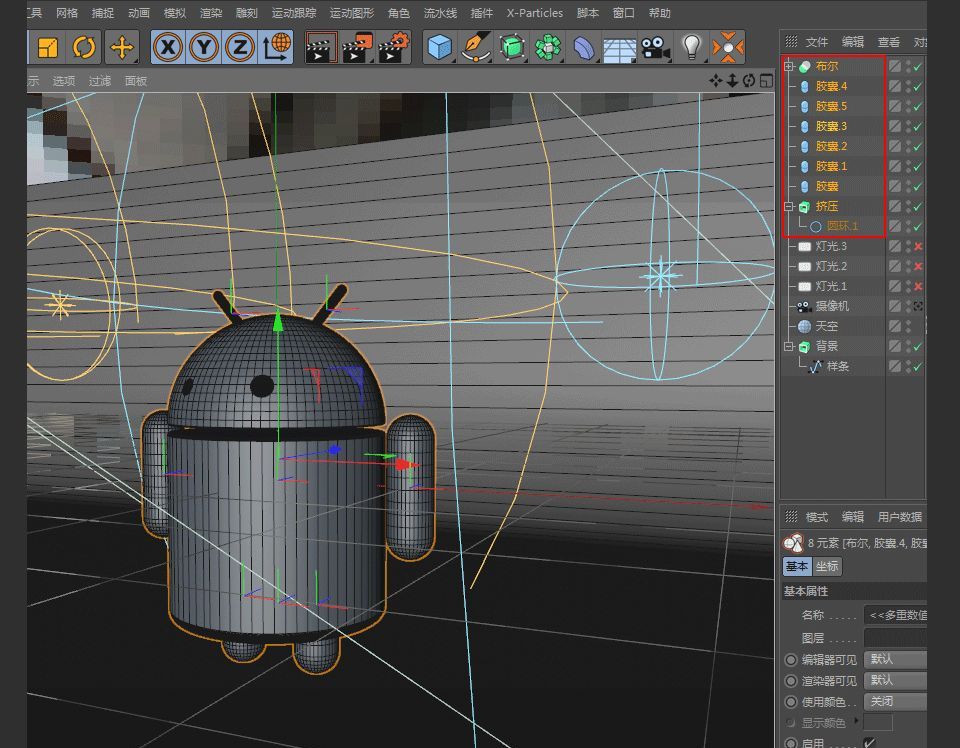Switch to the 坐标 tab
The width and height of the screenshot is (960, 748).
click(827, 566)
